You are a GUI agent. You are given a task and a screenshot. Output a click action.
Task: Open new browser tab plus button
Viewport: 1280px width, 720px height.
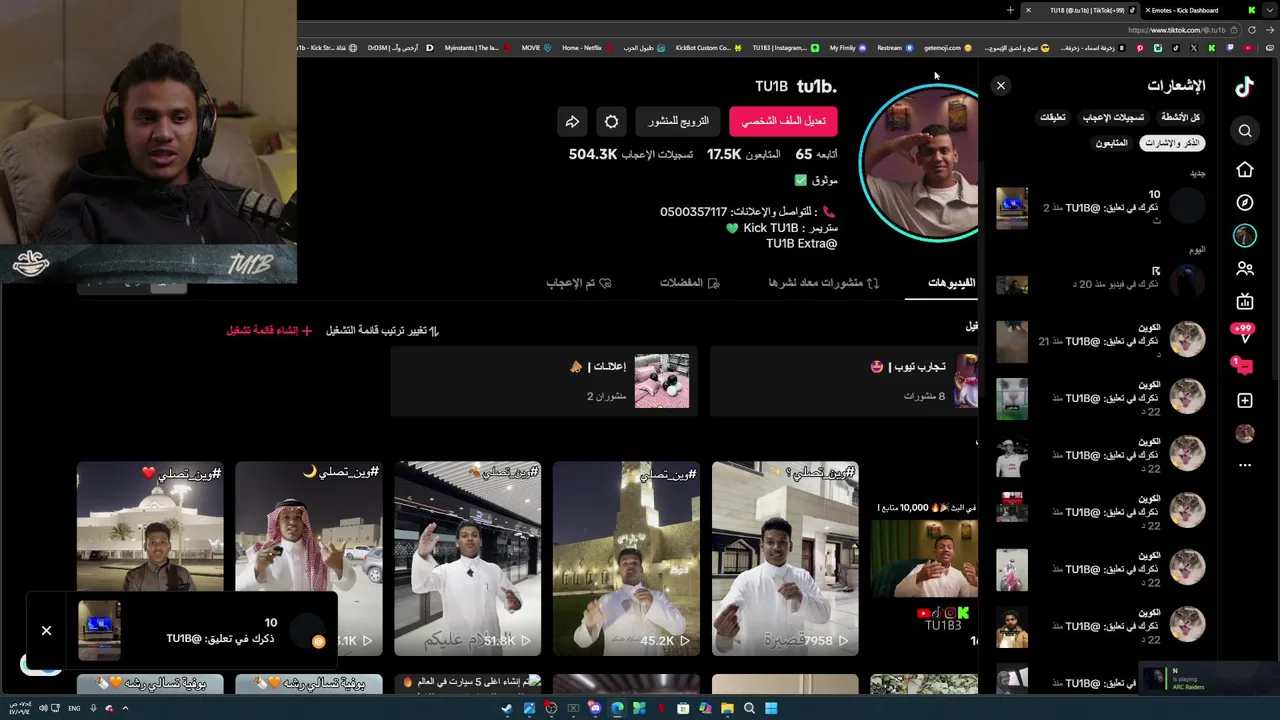1010,10
